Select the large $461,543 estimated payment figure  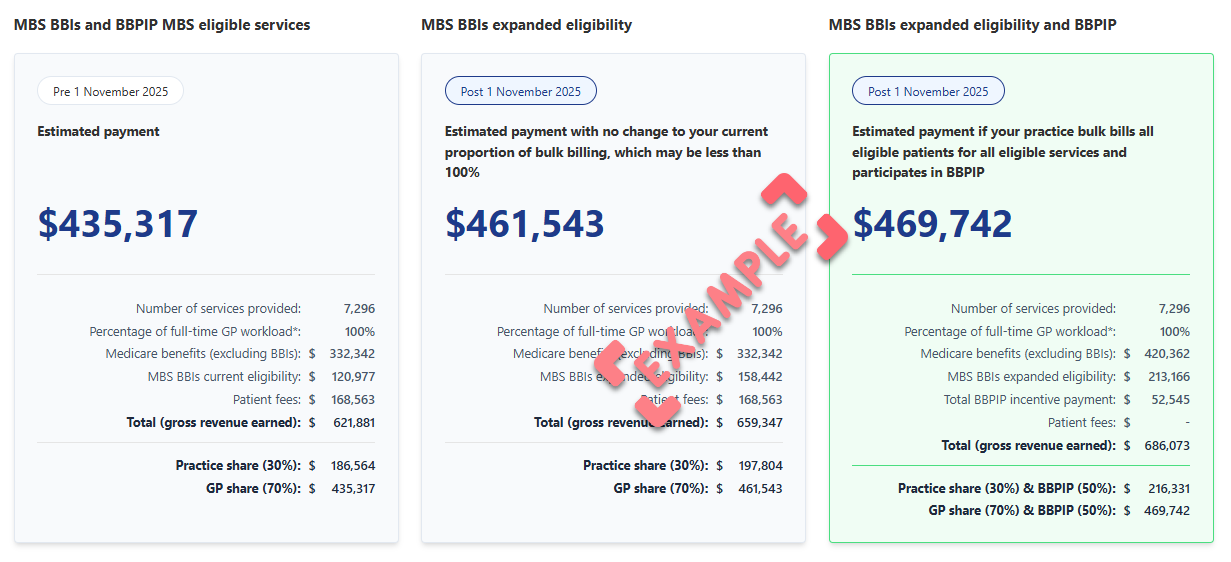tap(525, 223)
